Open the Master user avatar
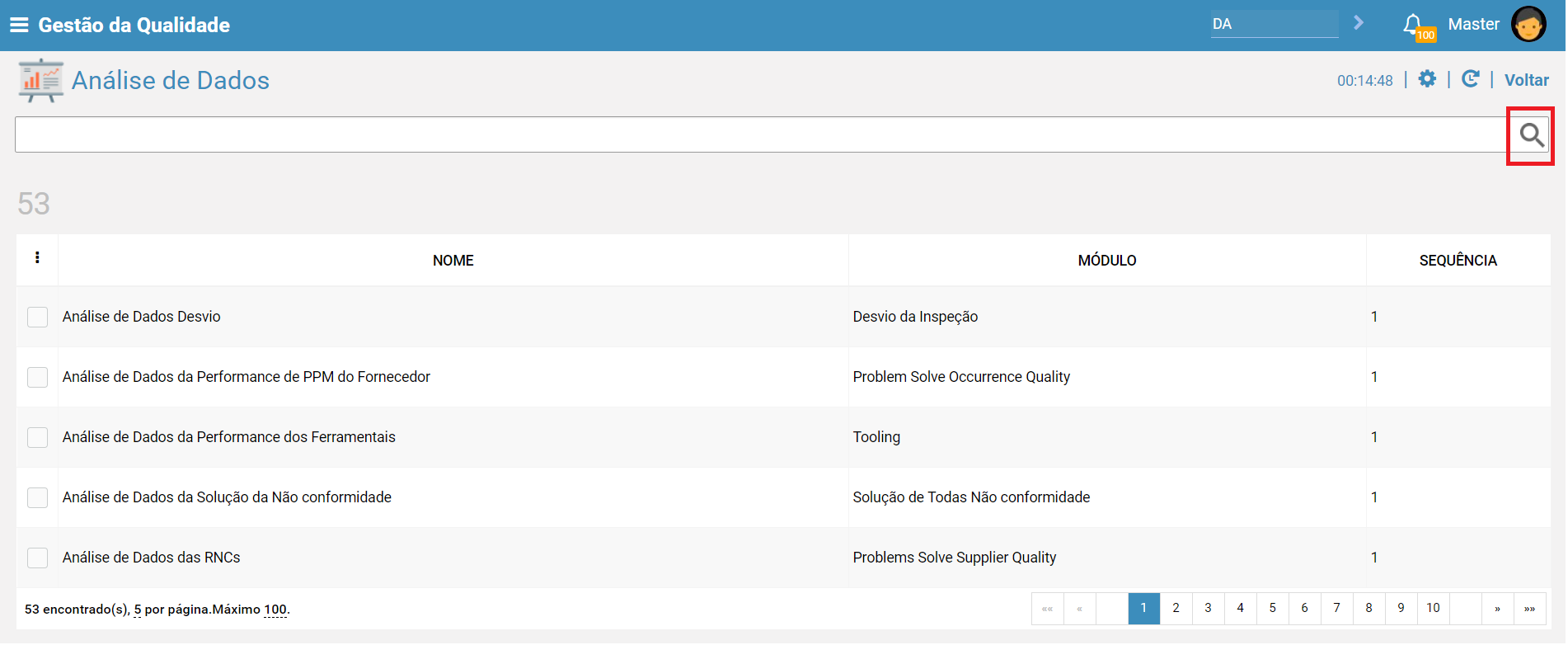The width and height of the screenshot is (1568, 645). 1528,24
